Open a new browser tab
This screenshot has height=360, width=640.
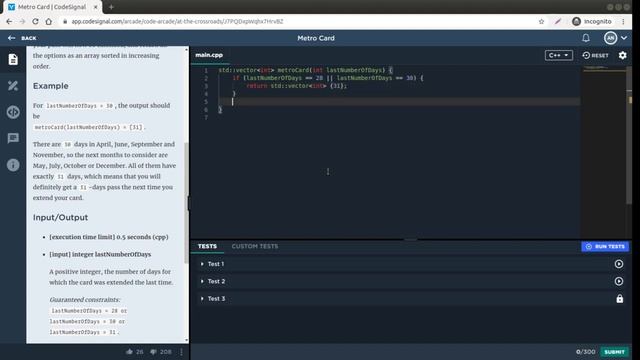click(111, 7)
